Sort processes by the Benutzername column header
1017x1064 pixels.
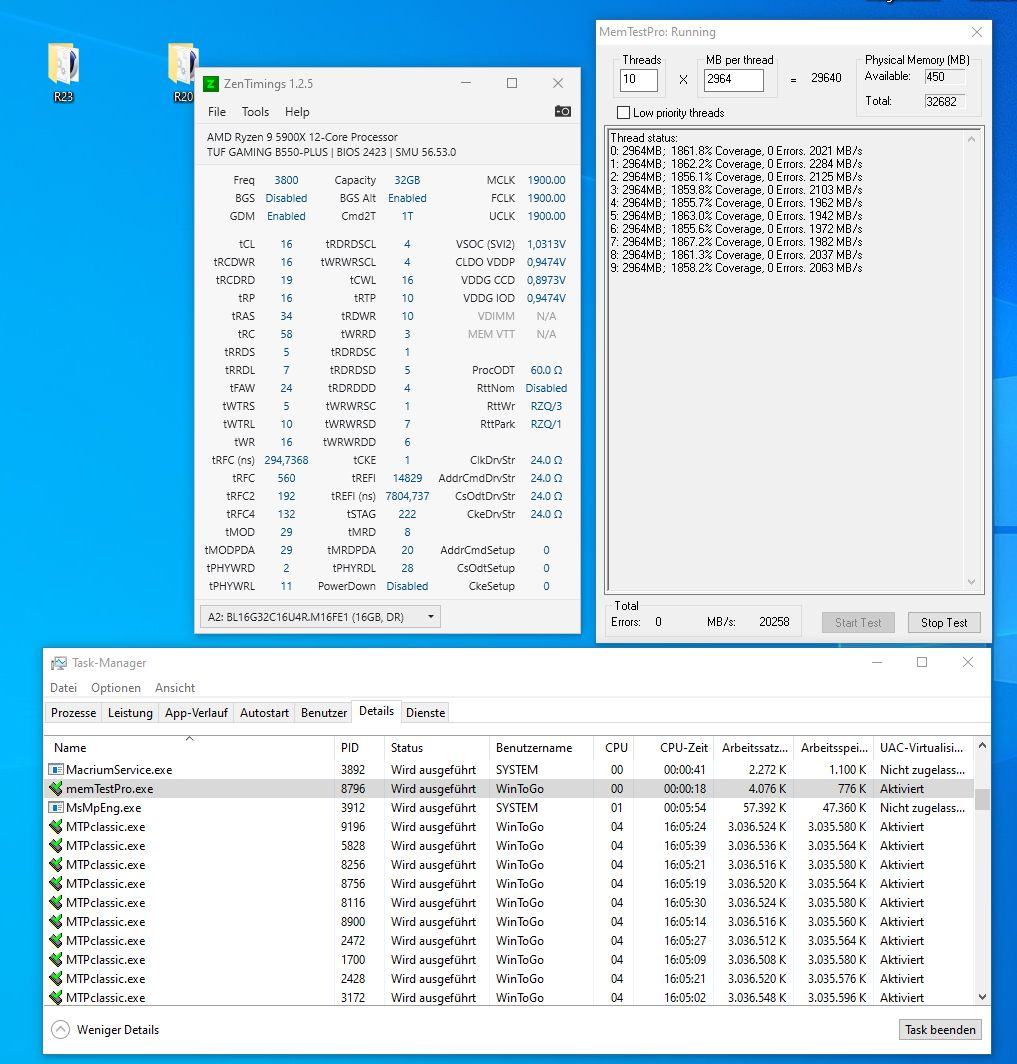(541, 747)
